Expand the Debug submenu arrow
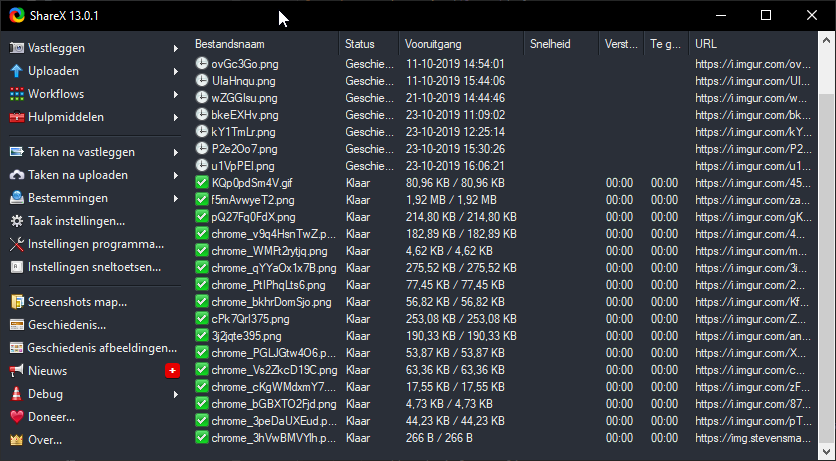Screen dimensions: 836x461 click(175, 394)
